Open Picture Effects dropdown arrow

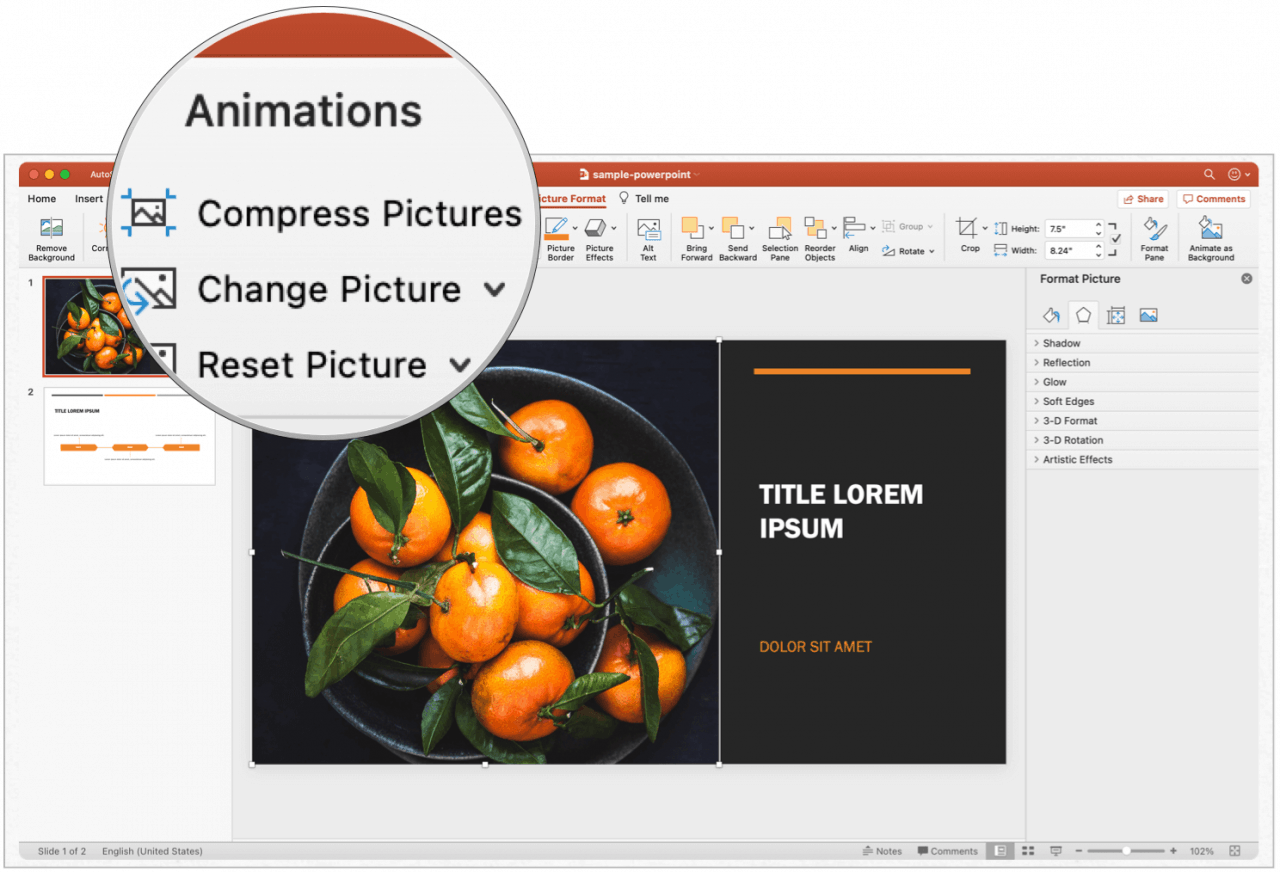pyautogui.click(x=613, y=228)
